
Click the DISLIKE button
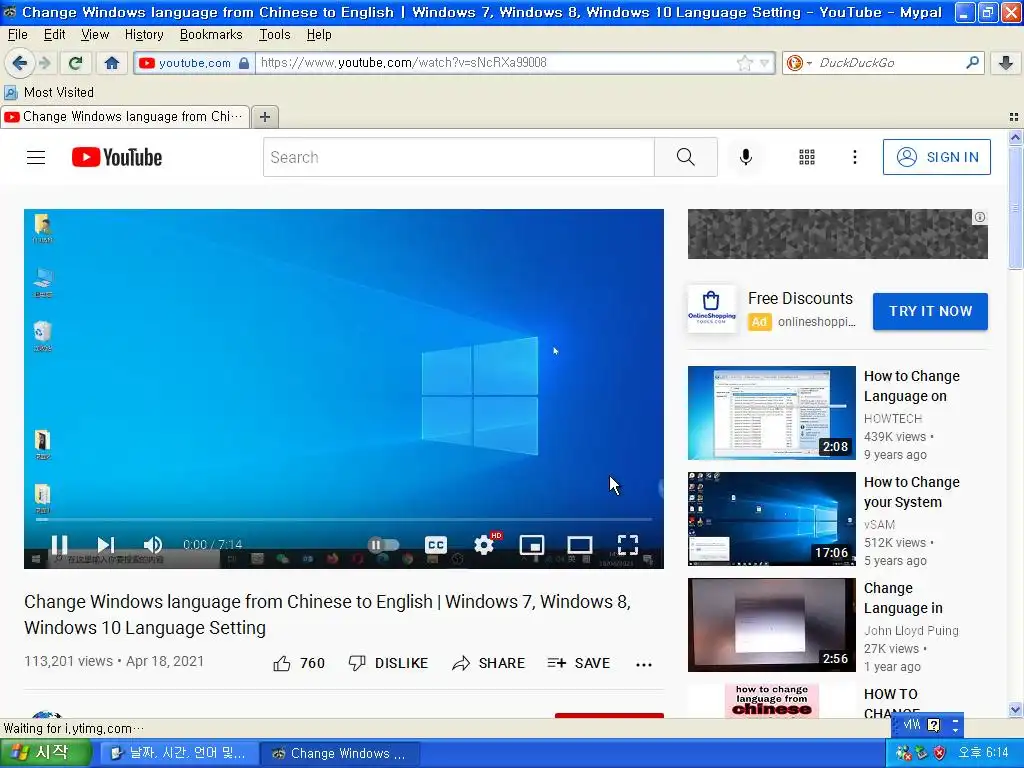pyautogui.click(x=388, y=663)
